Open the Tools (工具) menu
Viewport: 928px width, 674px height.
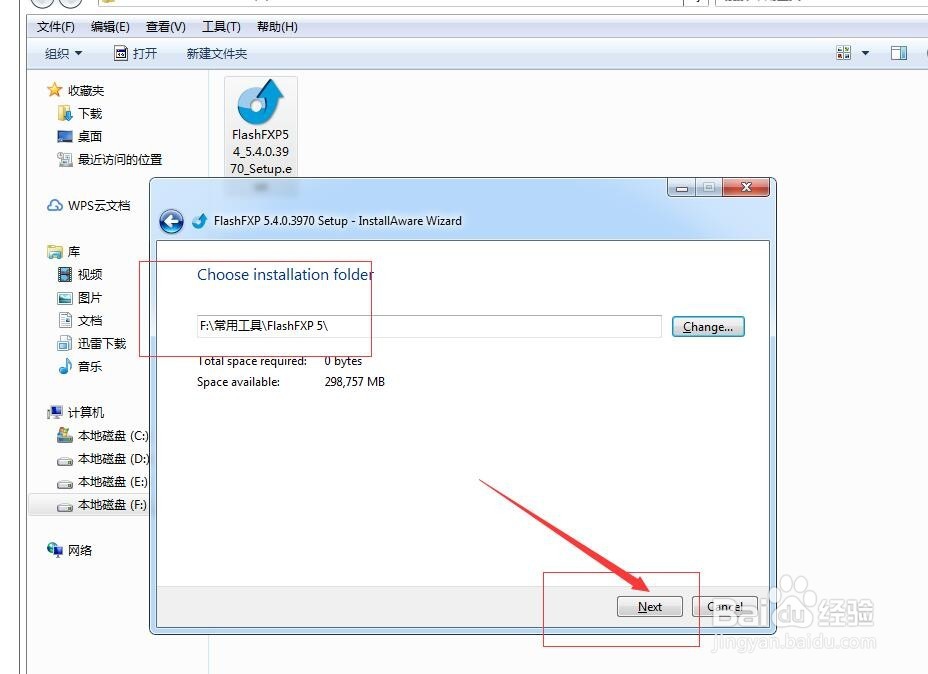[x=221, y=27]
